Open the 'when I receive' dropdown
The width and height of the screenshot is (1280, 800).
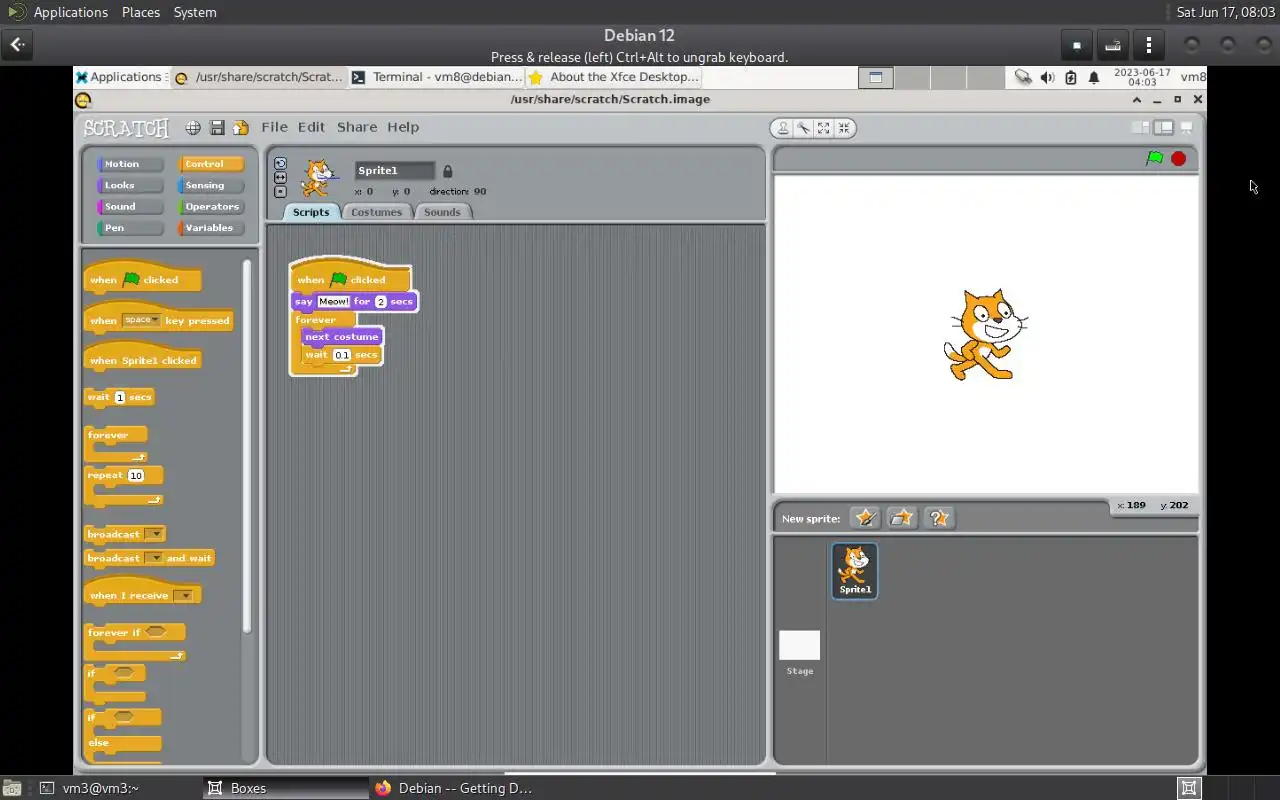183,596
